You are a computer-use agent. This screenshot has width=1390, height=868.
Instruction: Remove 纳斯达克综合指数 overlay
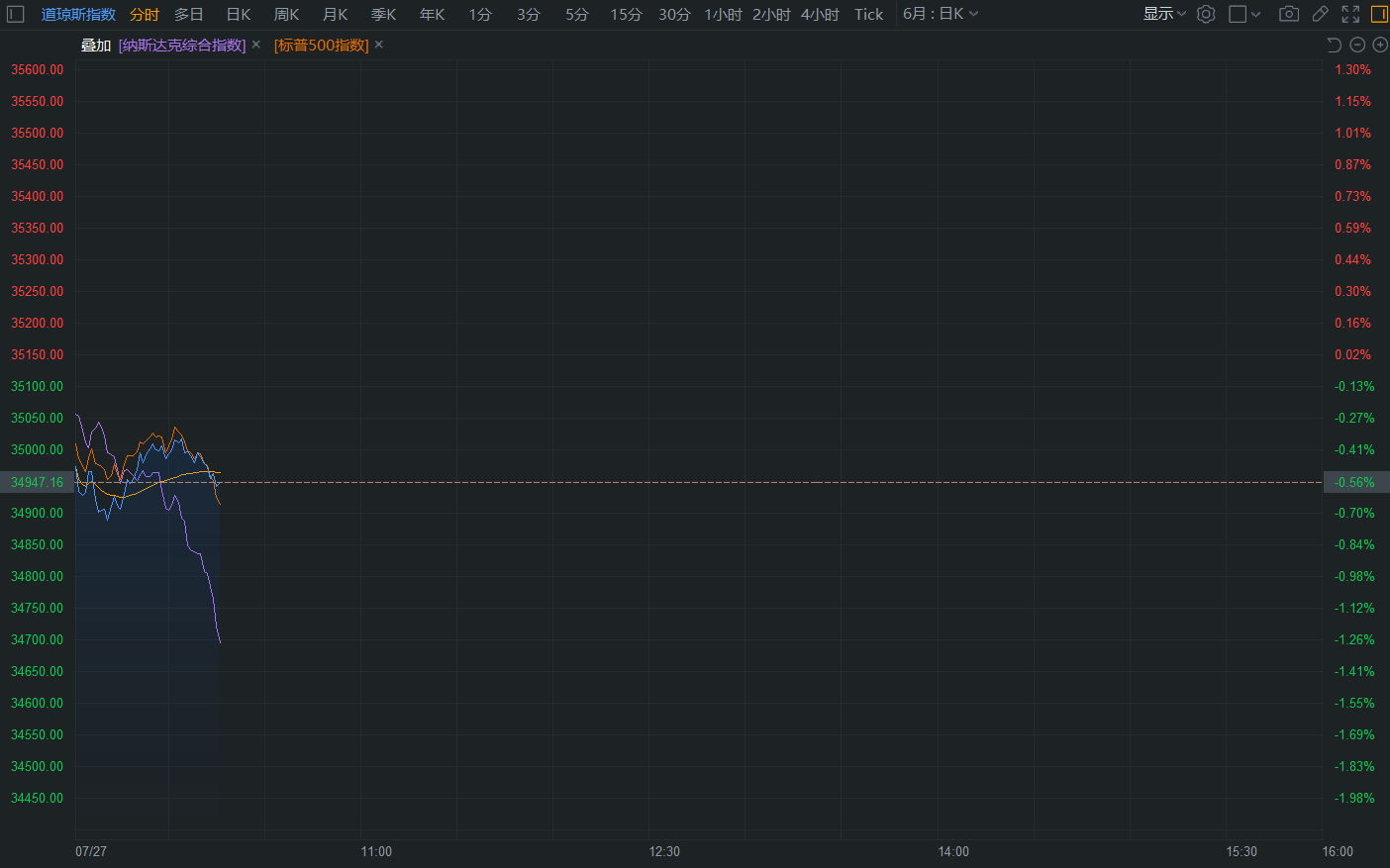255,45
